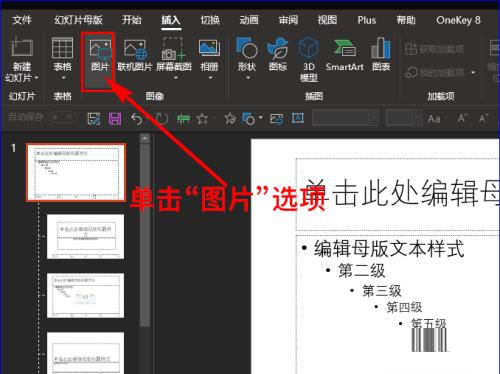
Task: Expand the quick access shapes dropdown arrow
Action: point(261,118)
